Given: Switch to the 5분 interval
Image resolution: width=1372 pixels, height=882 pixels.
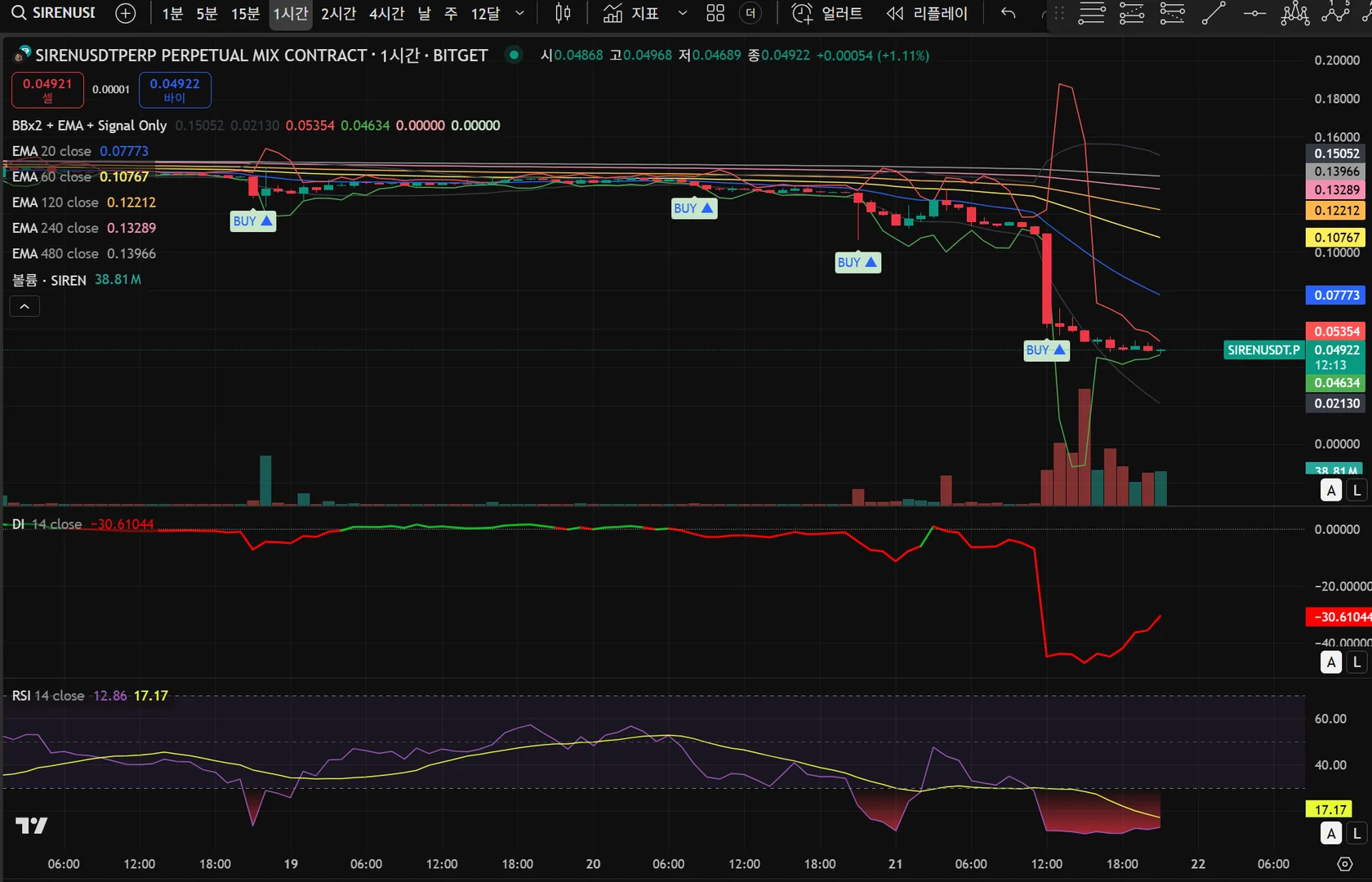Looking at the screenshot, I should pos(207,13).
